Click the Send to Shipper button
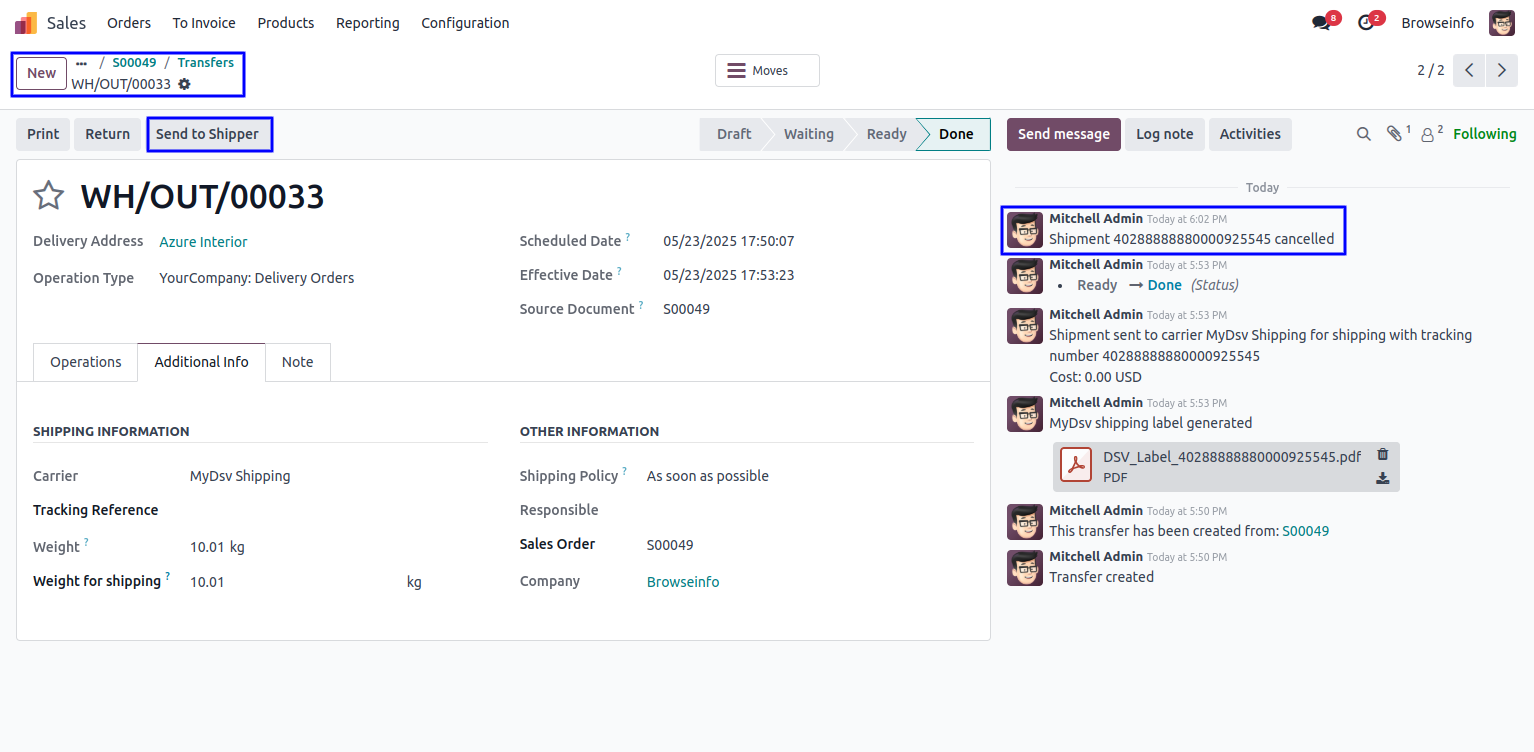This screenshot has width=1534, height=752. 207,134
